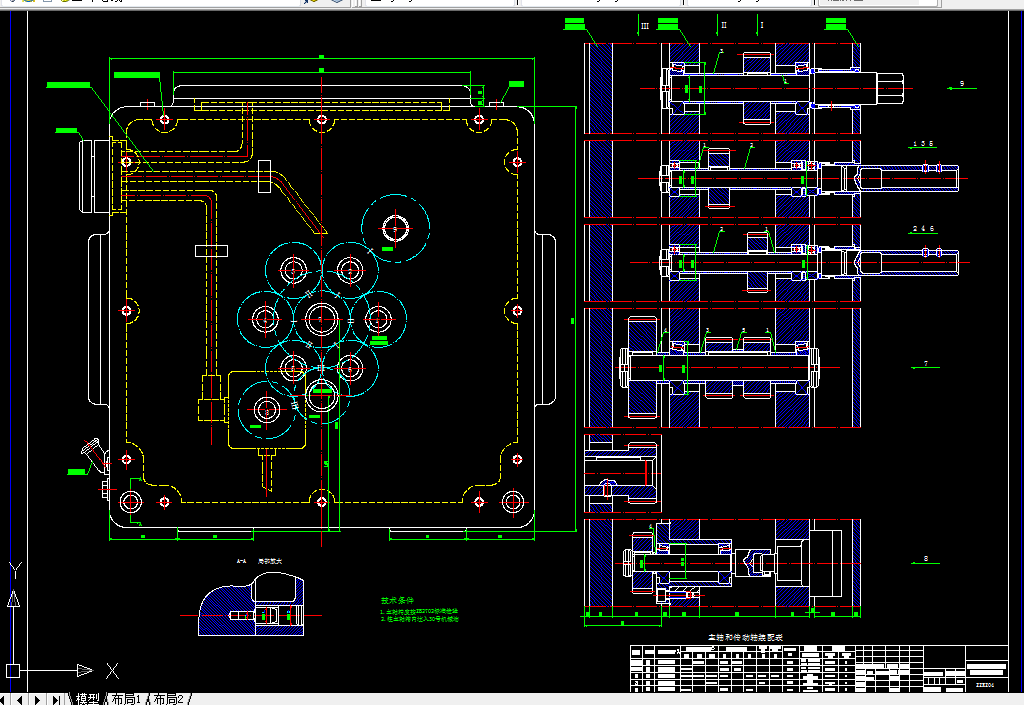Screen dimensions: 1024x705
Task: Click the X axis label of UCS
Action: (x=112, y=670)
